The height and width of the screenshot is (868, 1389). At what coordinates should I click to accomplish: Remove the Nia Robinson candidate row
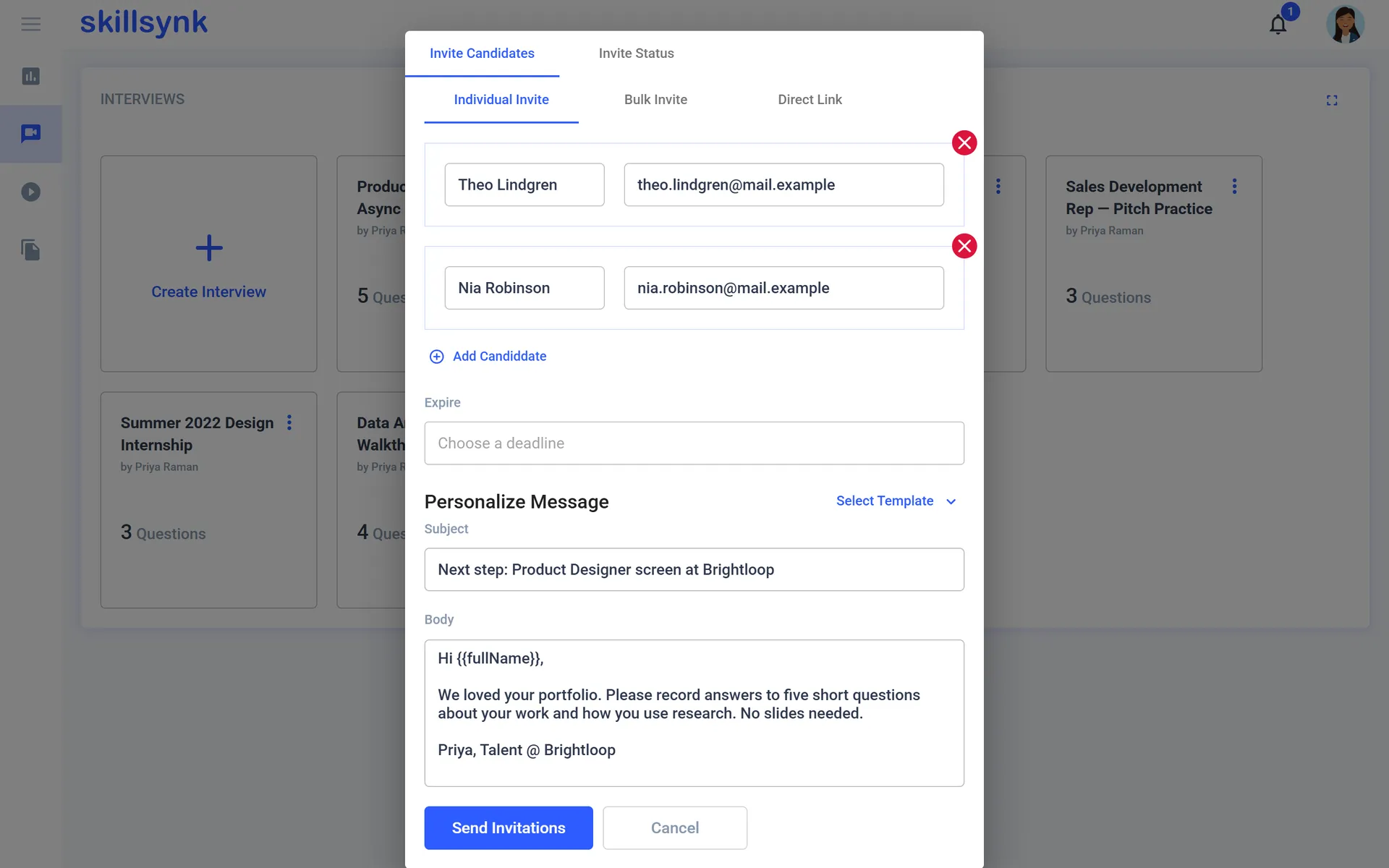click(964, 246)
